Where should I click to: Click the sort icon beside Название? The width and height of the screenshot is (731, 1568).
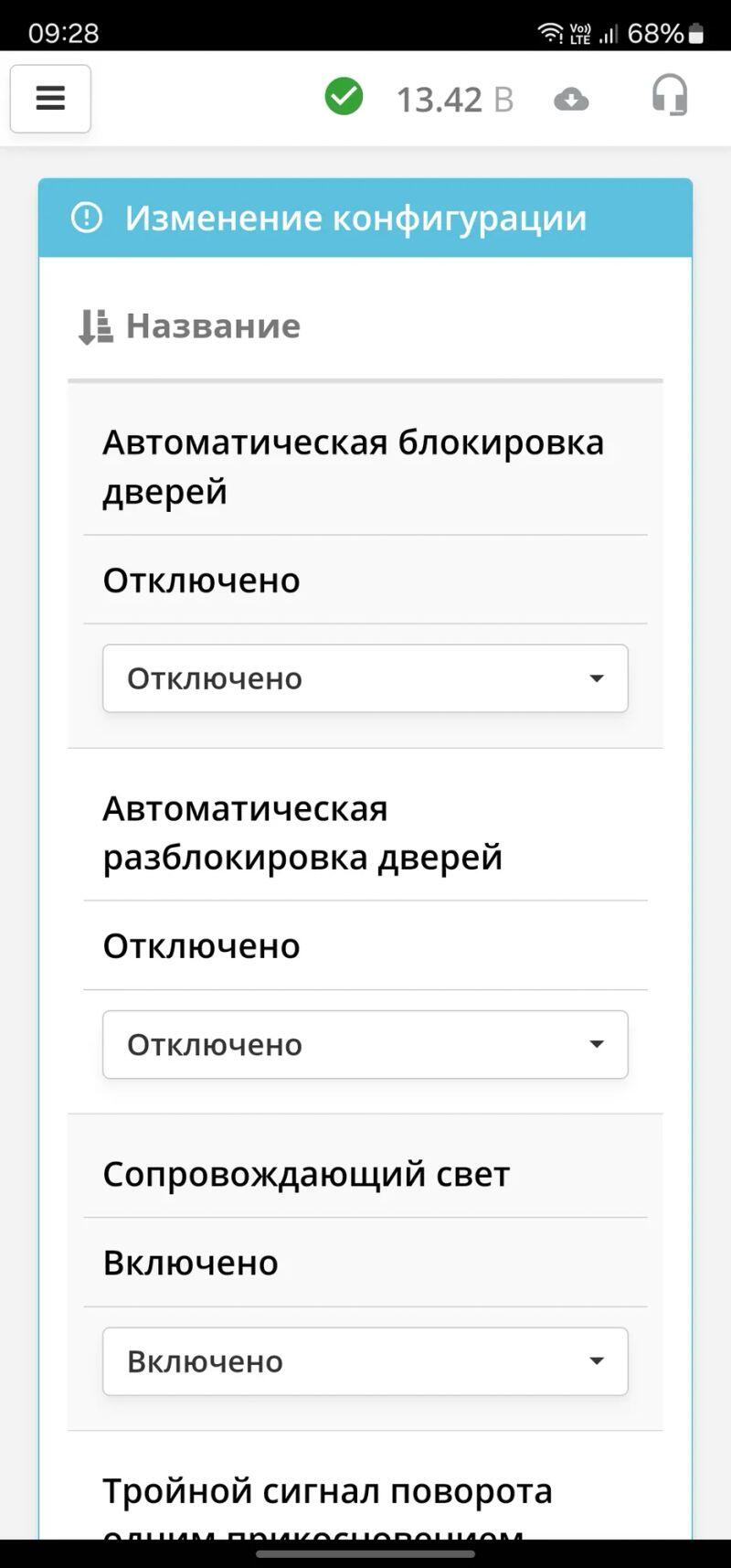[x=95, y=326]
